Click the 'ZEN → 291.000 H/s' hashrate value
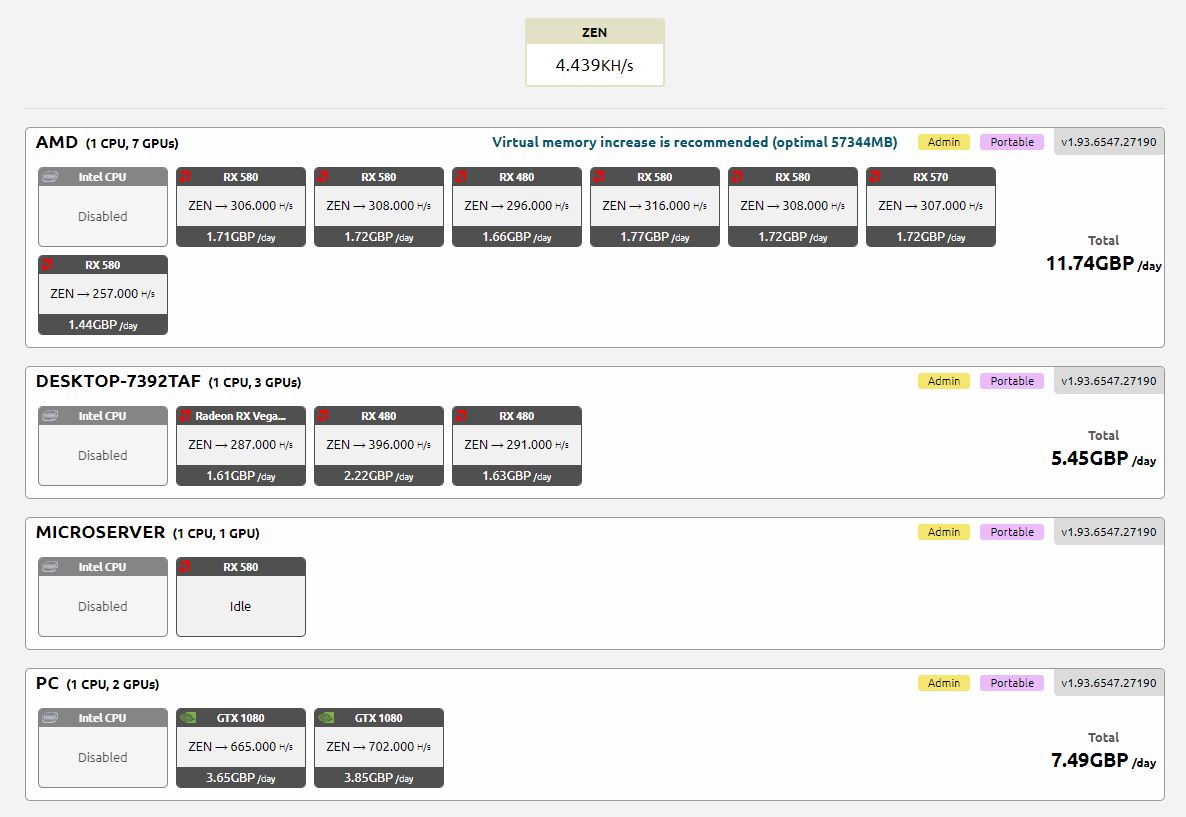Image resolution: width=1186 pixels, height=817 pixels. click(x=517, y=445)
